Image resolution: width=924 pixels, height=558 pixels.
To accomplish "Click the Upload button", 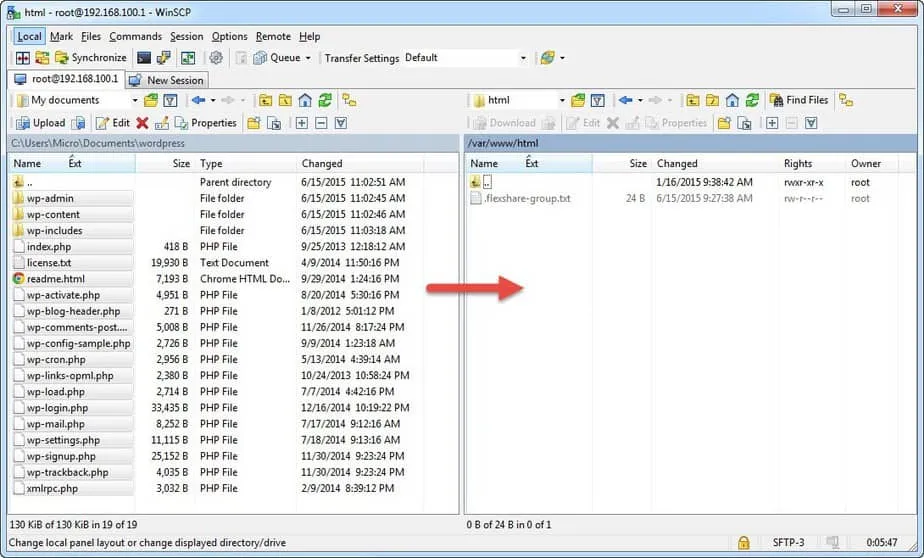I will [41, 123].
